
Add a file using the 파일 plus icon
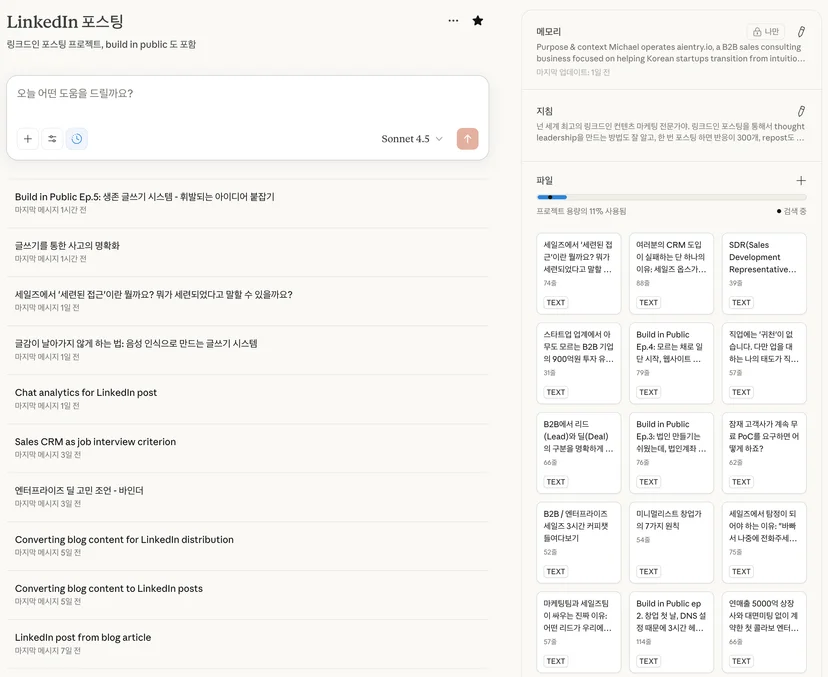coord(801,181)
